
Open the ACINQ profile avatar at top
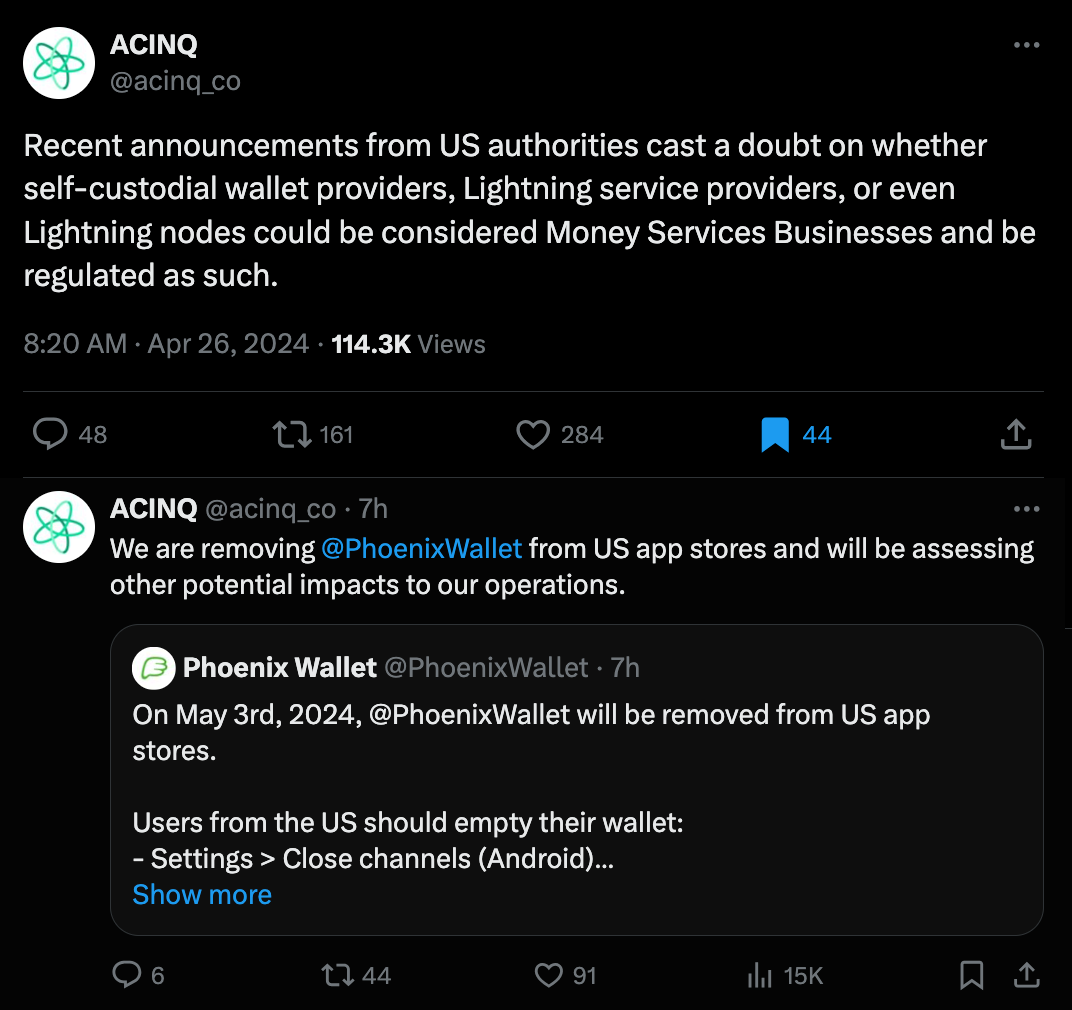(59, 62)
